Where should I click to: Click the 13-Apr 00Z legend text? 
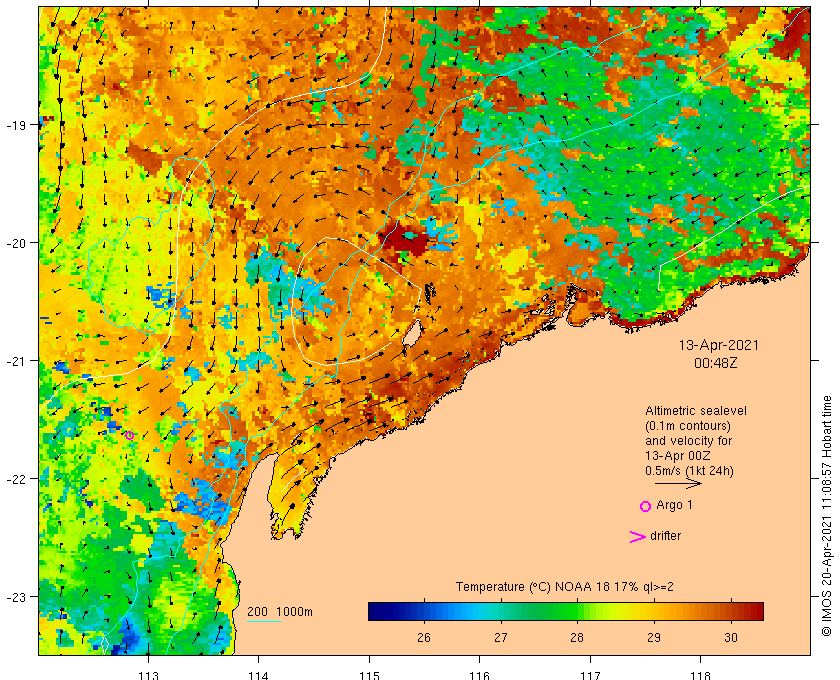pos(678,456)
